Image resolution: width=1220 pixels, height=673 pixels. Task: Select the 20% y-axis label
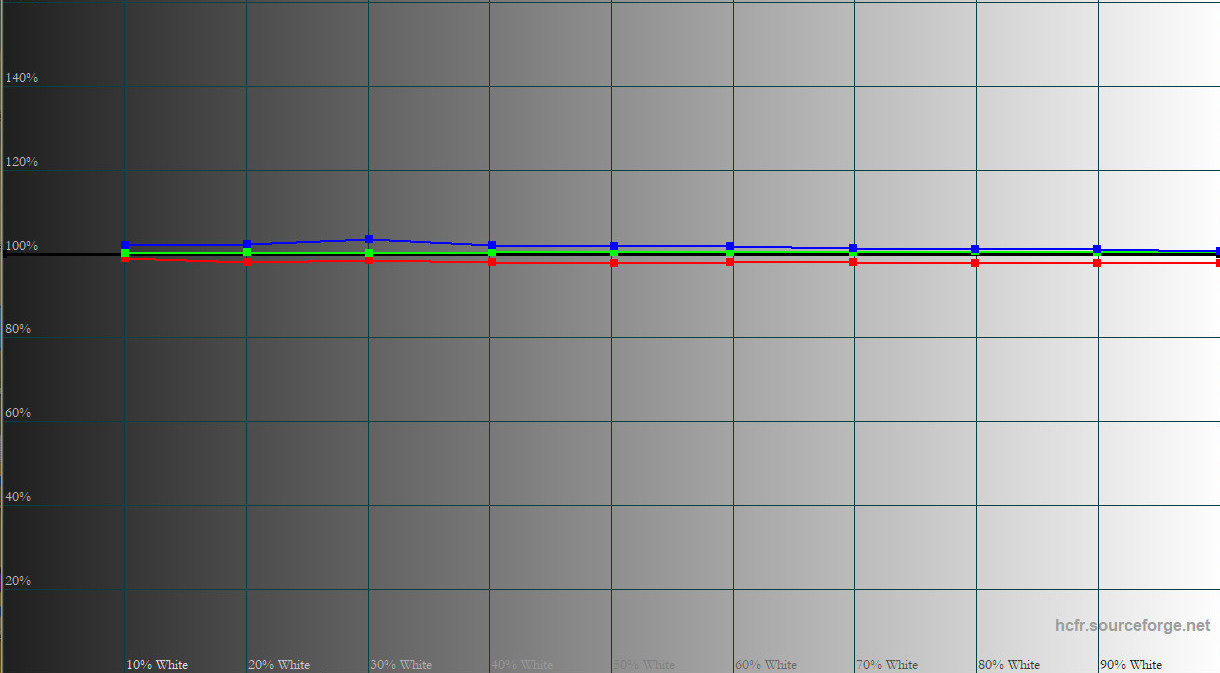[18, 581]
